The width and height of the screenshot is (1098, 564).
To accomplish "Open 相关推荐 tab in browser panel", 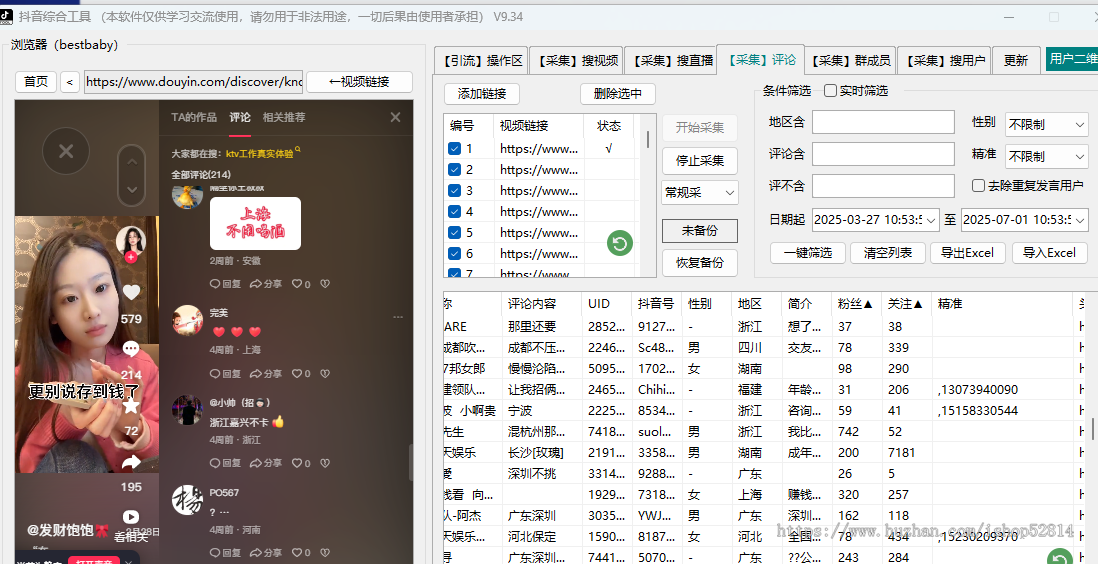I will [x=284, y=117].
